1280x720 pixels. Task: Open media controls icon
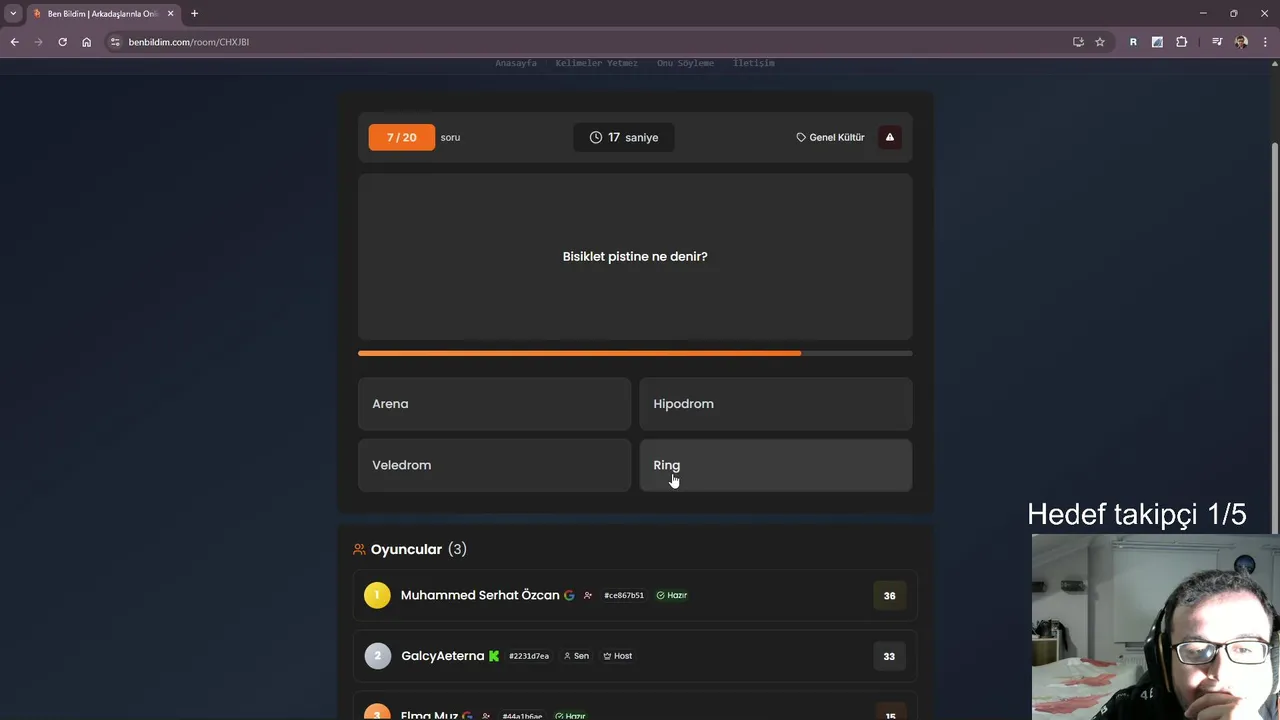point(1217,42)
